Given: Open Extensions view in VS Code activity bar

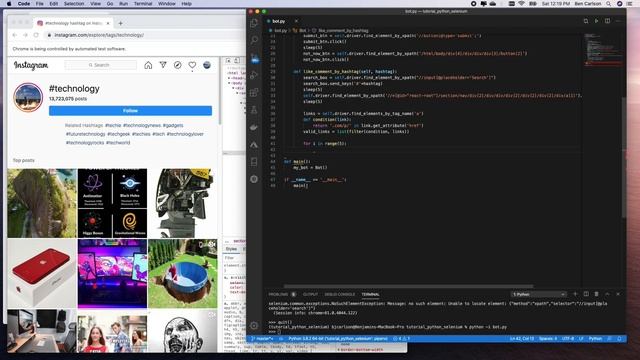Looking at the screenshot, I should [x=254, y=93].
